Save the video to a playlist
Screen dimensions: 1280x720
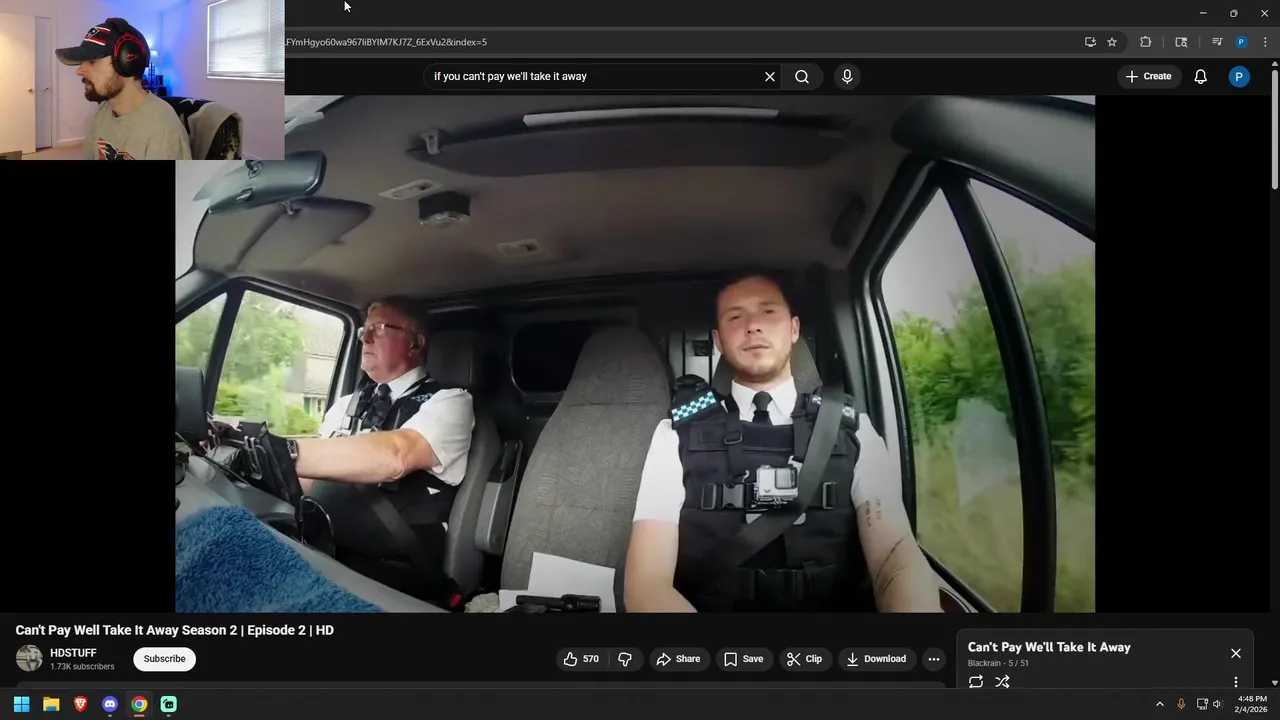click(x=743, y=659)
